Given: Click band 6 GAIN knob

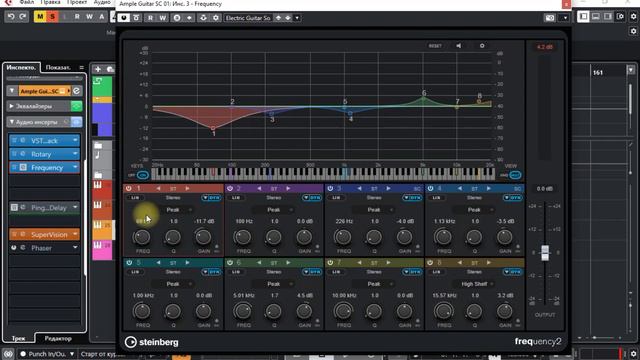Looking at the screenshot, I should [x=304, y=311].
